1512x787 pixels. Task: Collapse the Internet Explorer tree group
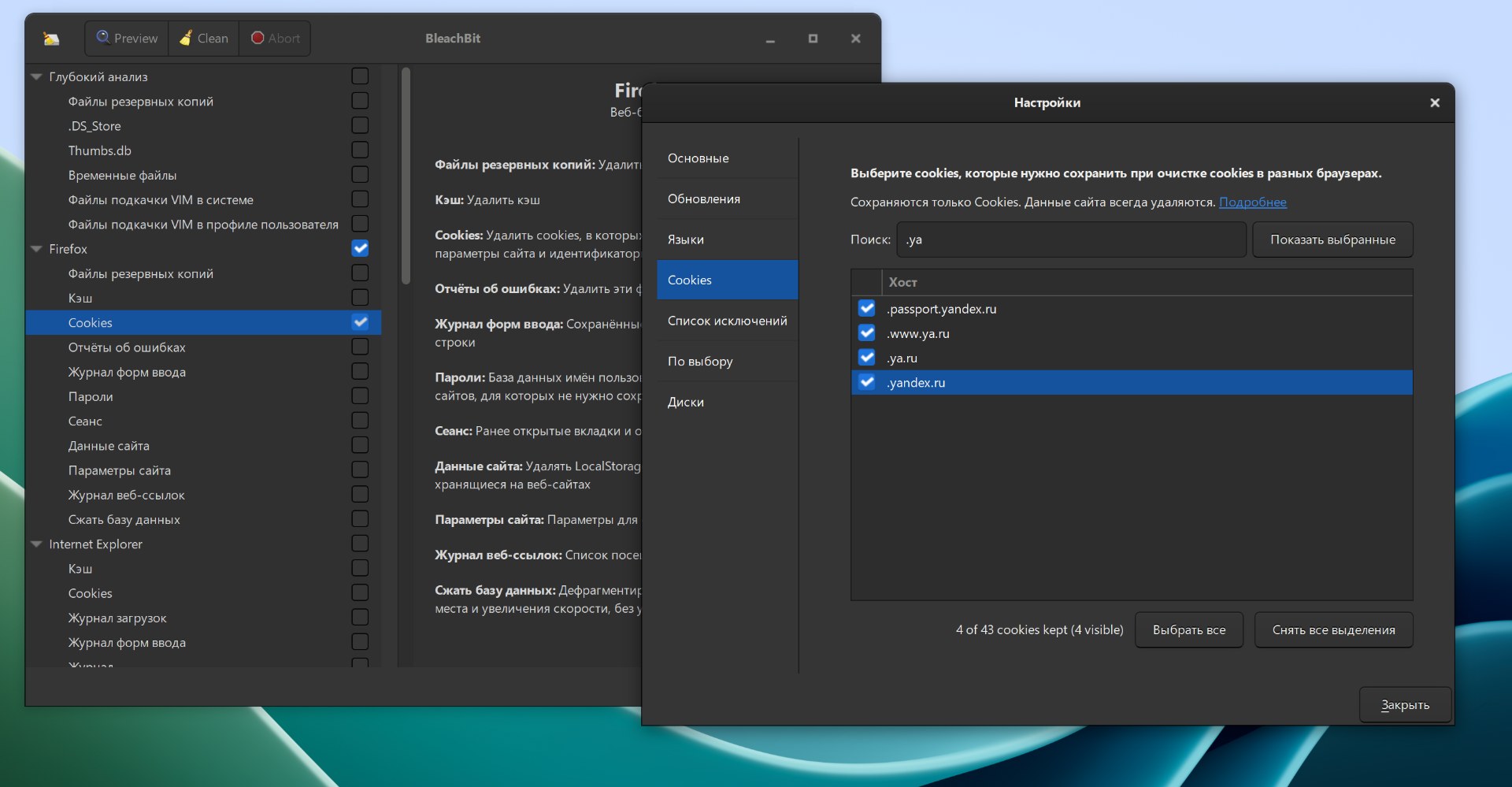point(36,544)
